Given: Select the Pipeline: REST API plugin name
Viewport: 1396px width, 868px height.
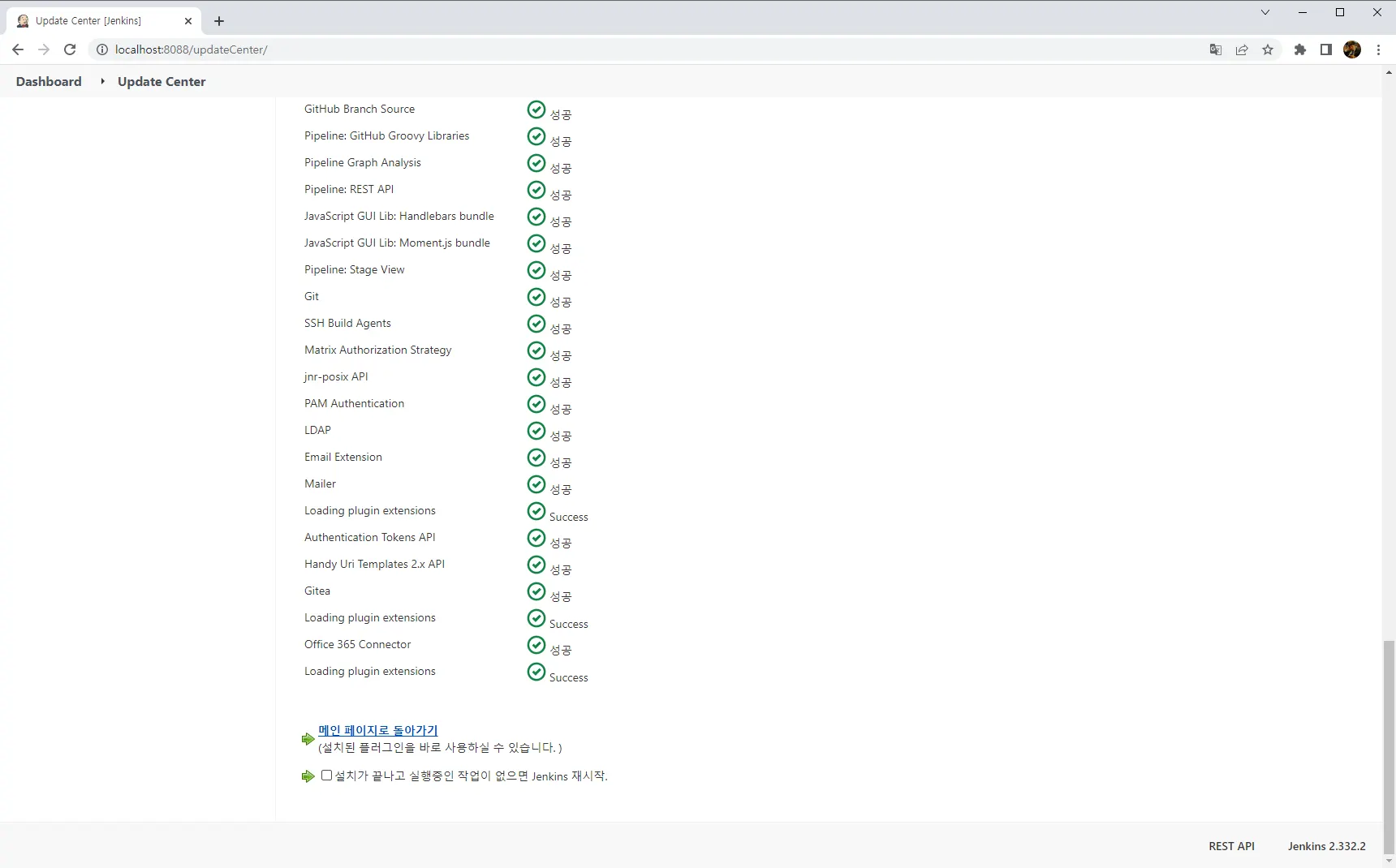Looking at the screenshot, I should [x=349, y=189].
